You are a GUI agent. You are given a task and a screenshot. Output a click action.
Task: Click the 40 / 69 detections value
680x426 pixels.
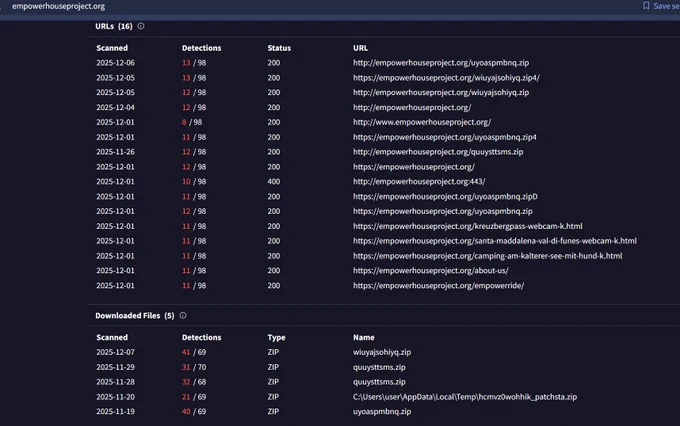[x=194, y=411]
